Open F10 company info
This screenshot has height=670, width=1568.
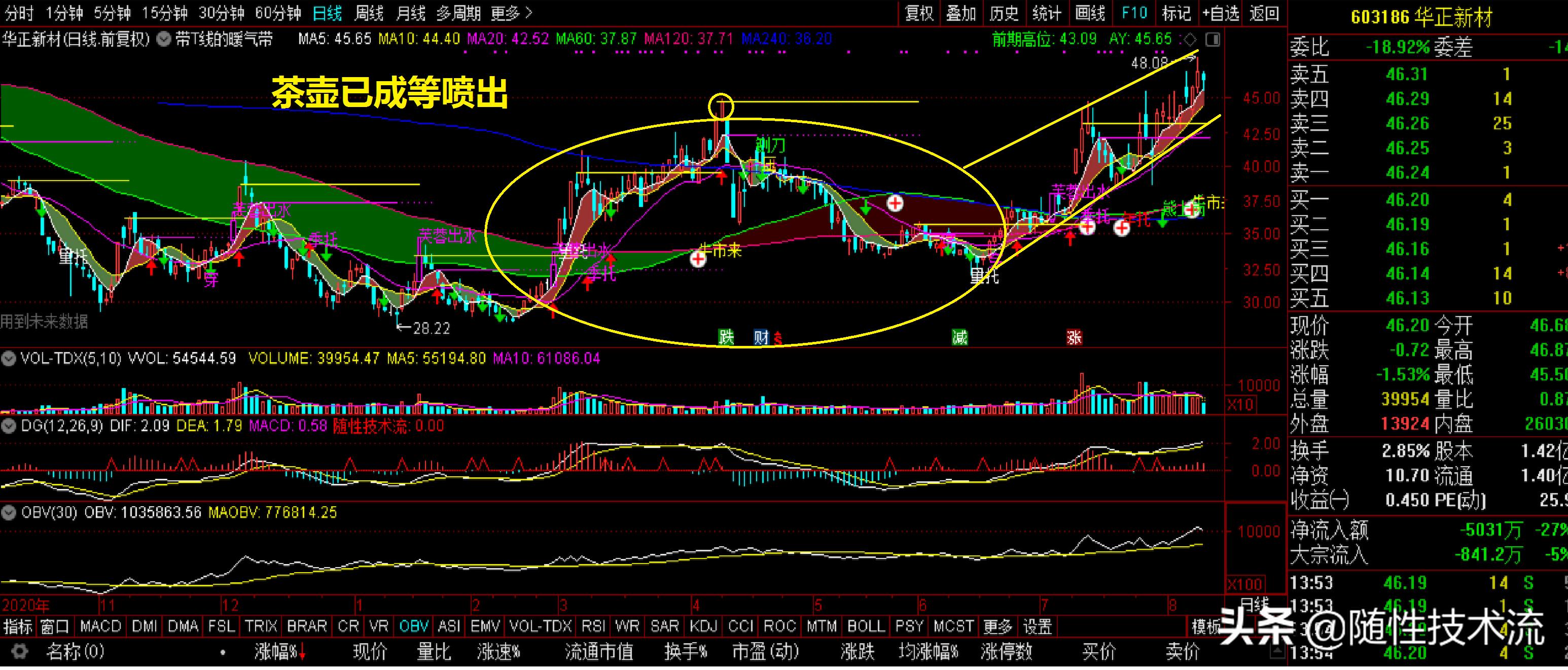(x=1134, y=13)
